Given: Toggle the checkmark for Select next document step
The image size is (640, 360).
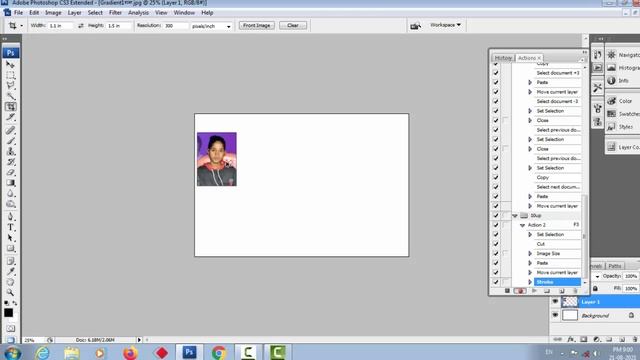Looking at the screenshot, I should [496, 187].
